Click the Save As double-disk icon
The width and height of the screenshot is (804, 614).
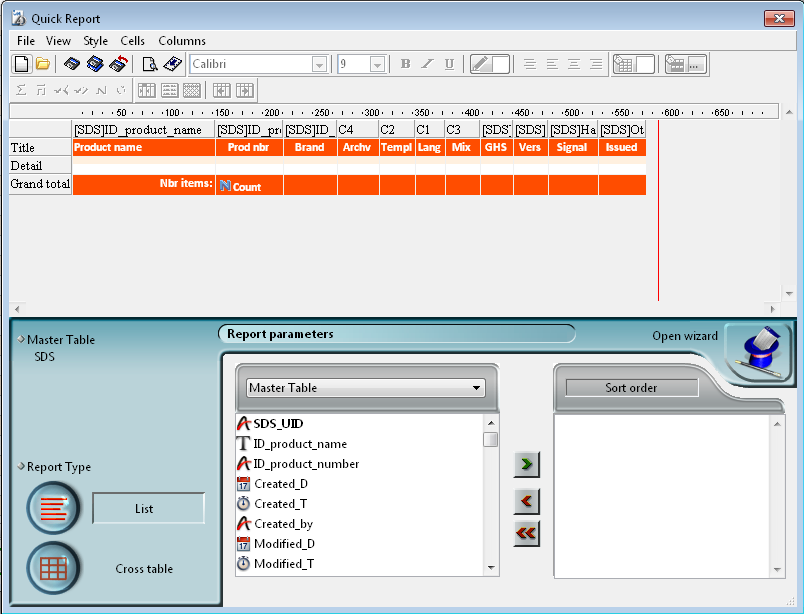(x=95, y=64)
